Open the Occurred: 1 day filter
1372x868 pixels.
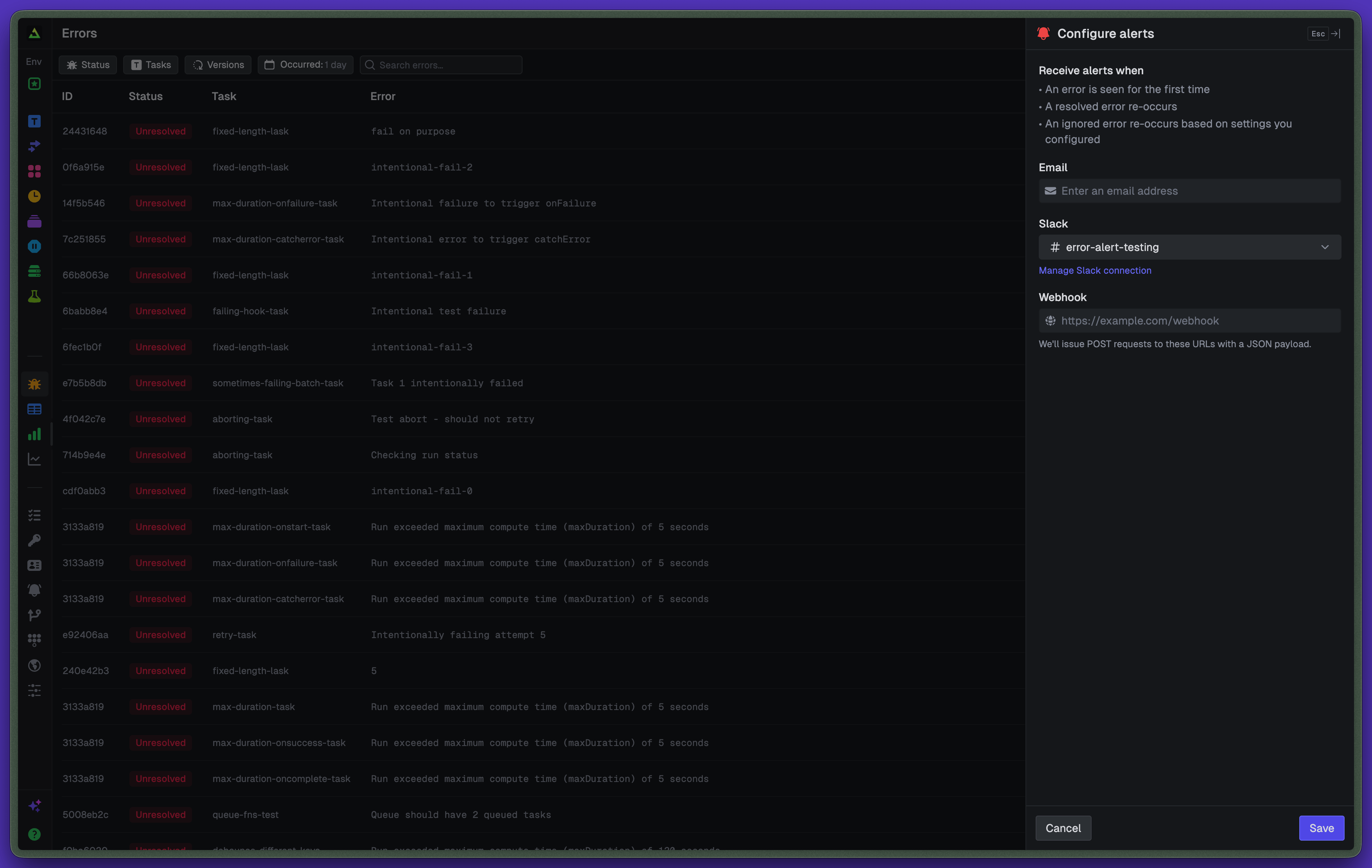click(x=305, y=65)
